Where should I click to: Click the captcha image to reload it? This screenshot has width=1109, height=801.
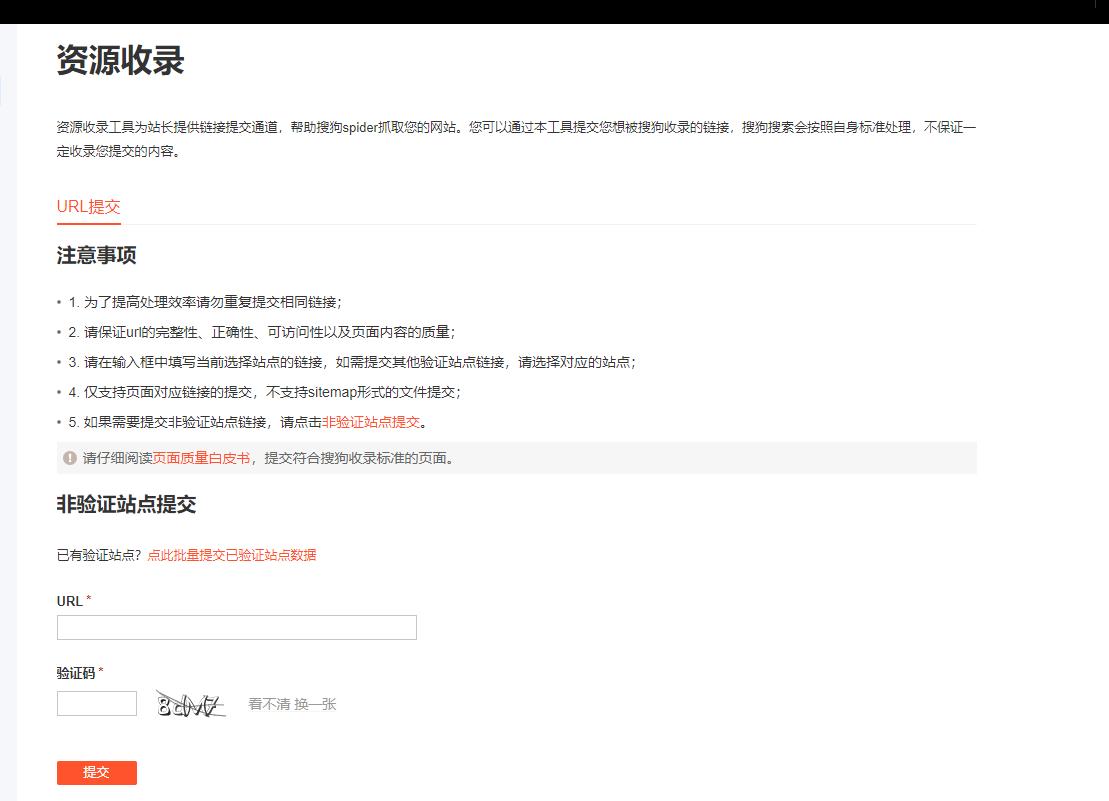pos(190,703)
